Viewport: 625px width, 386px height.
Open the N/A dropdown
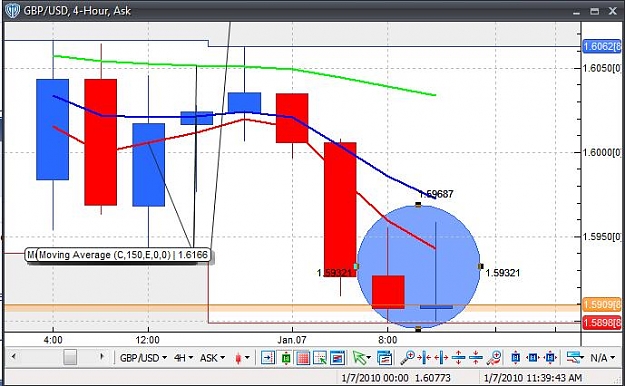tap(602, 358)
